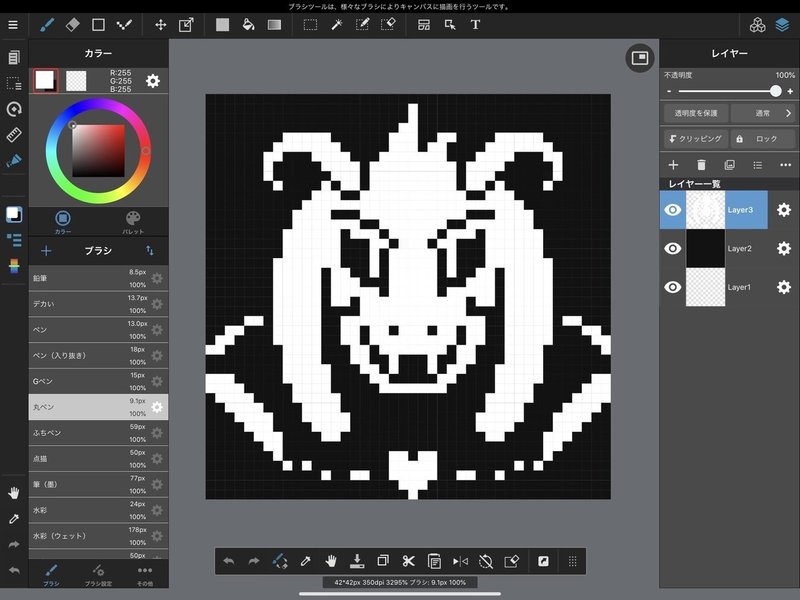Open layer panel more options (three dots)

(x=786, y=165)
